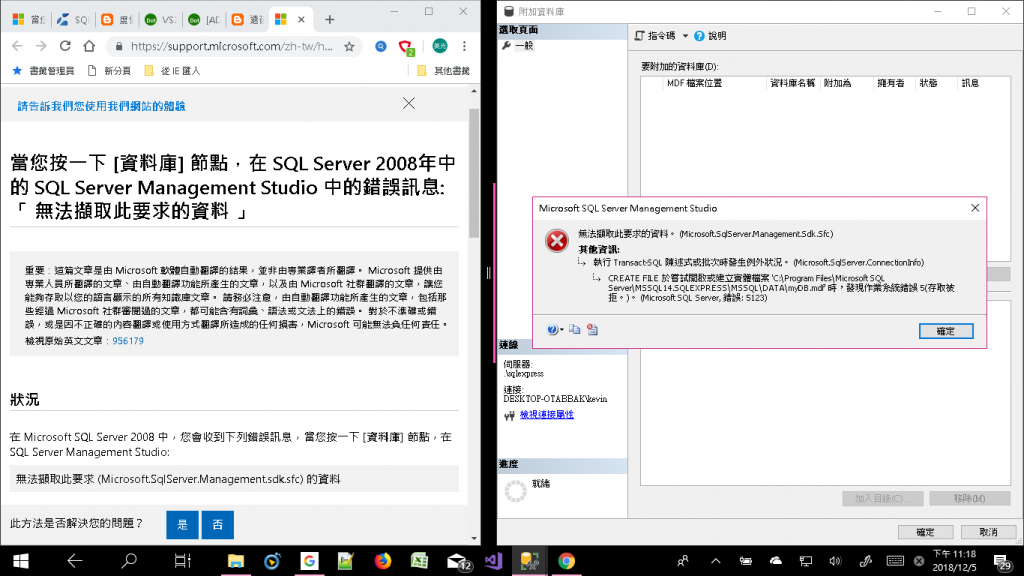Image resolution: width=1024 pixels, height=576 pixels.
Task: Click the show technical details icon in error dialog
Action: (x=592, y=330)
